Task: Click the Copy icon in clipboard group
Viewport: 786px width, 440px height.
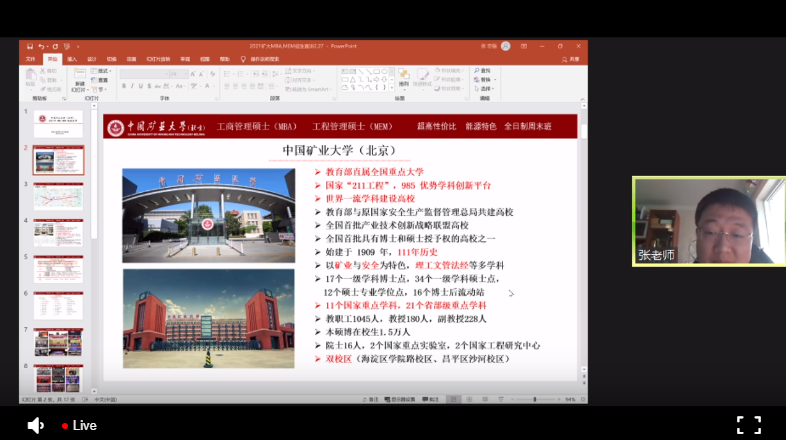Action: [x=43, y=80]
